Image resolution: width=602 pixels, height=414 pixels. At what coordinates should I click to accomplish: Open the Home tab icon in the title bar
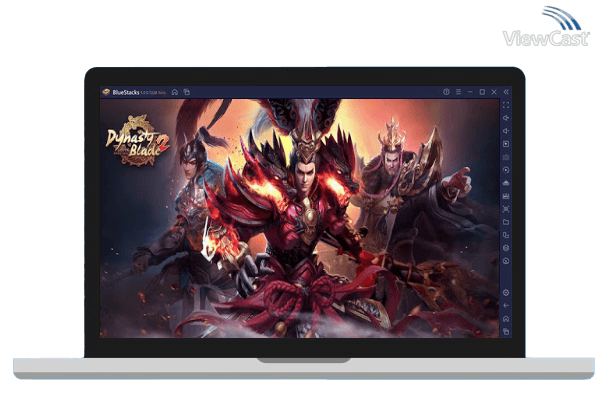pyautogui.click(x=175, y=92)
